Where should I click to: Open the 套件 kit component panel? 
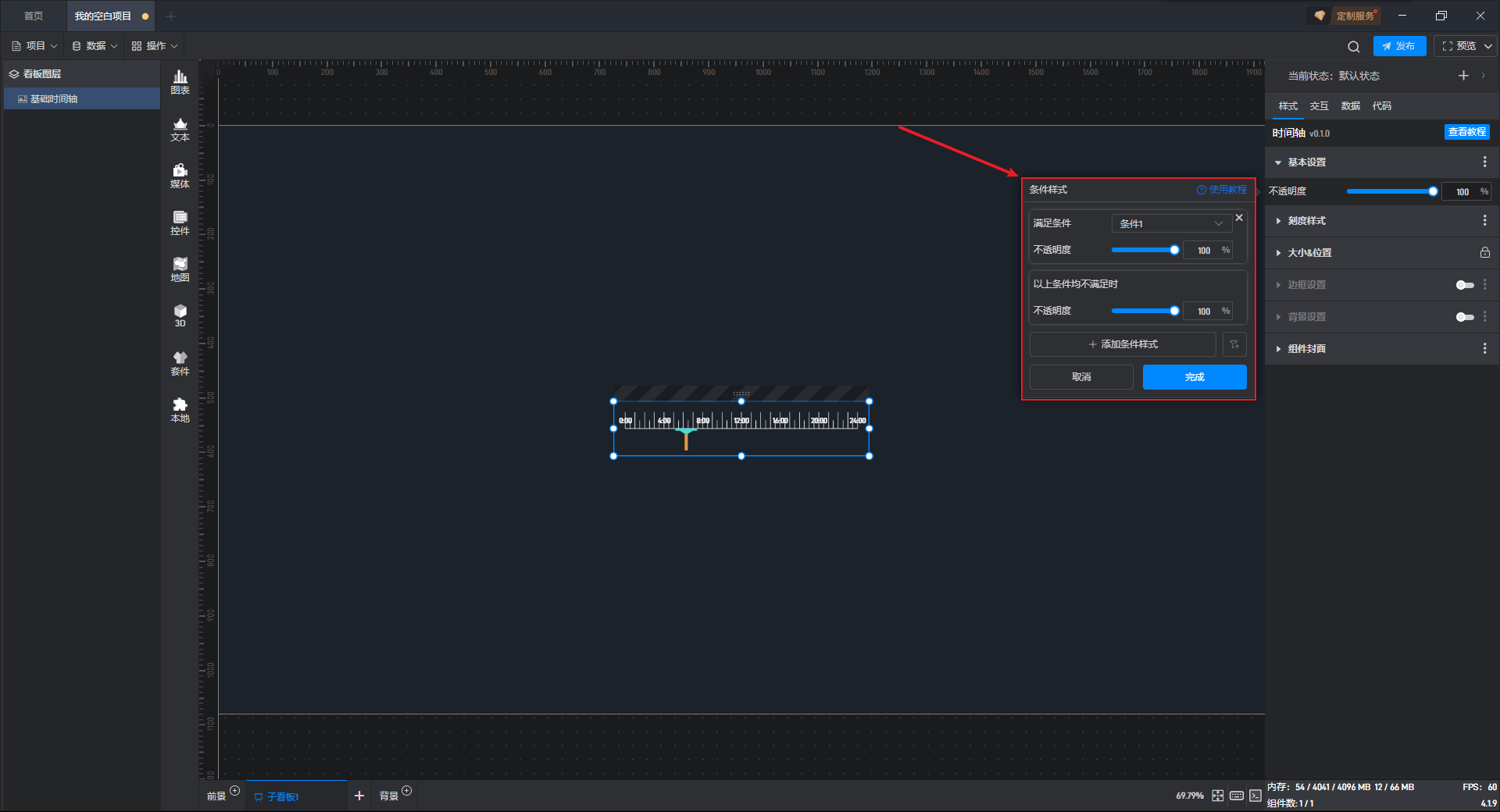pos(180,364)
